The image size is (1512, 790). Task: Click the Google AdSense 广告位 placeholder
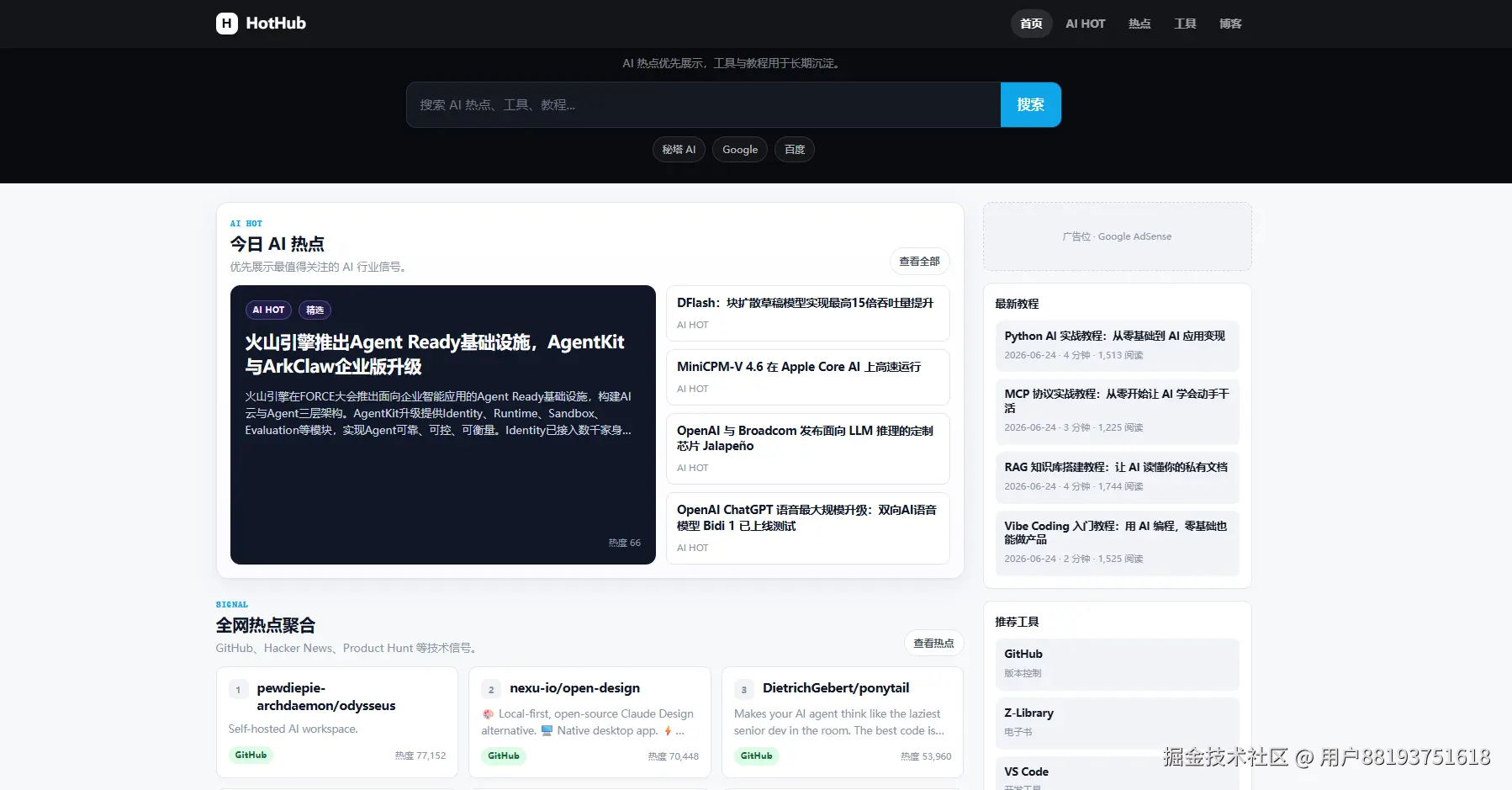[x=1117, y=236]
